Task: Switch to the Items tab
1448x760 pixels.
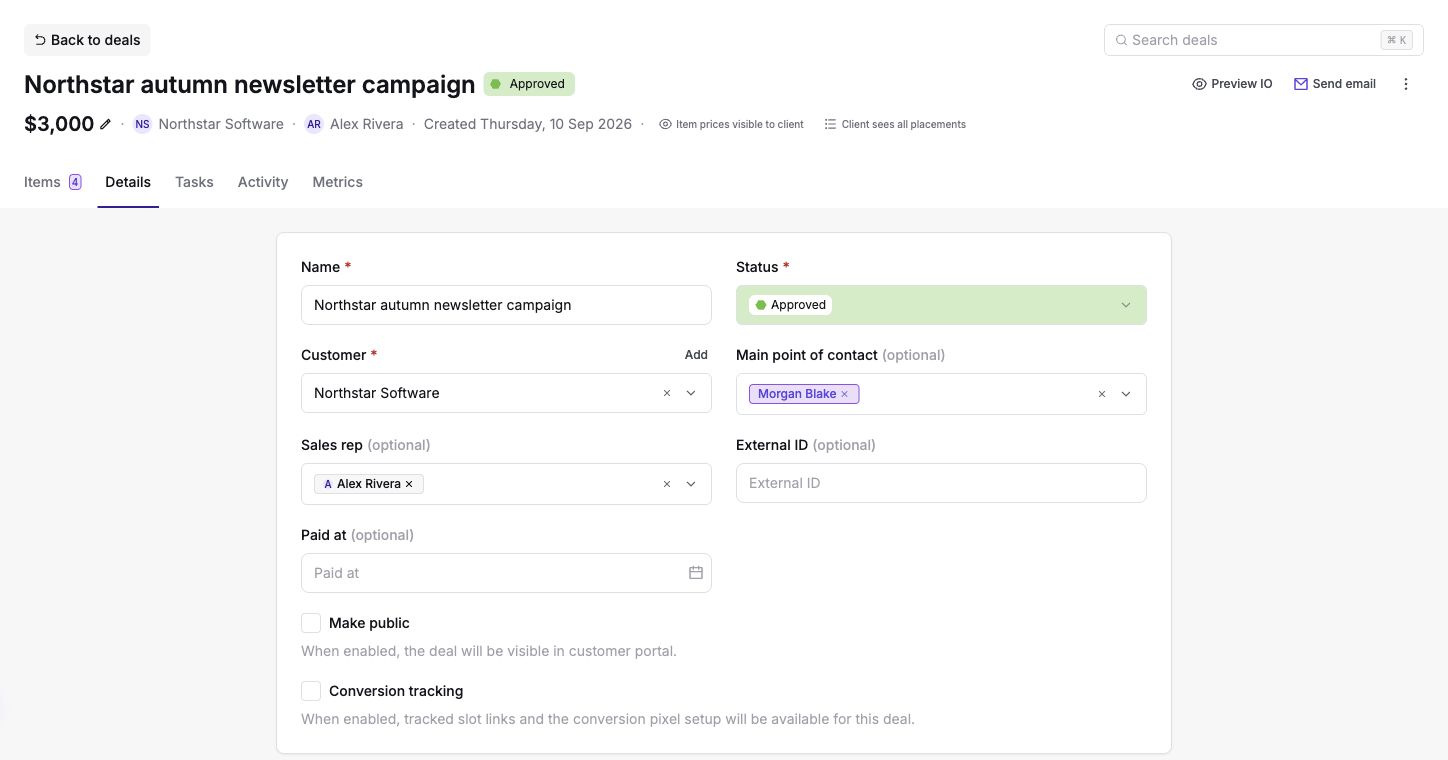Action: 53,182
